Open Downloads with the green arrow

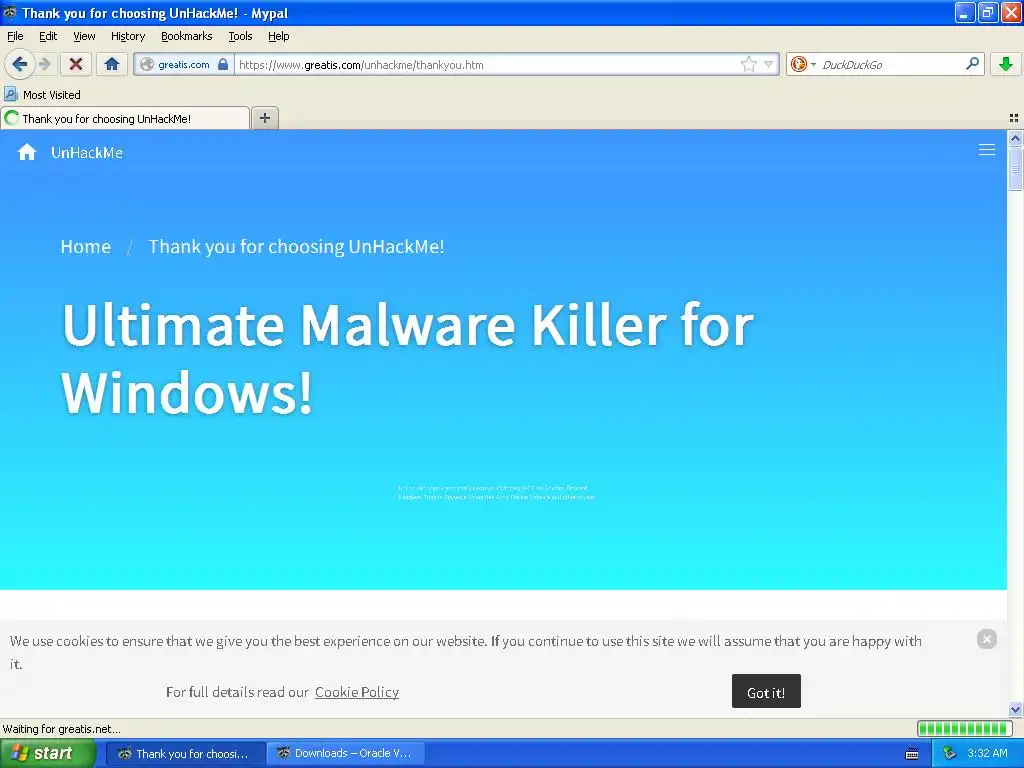click(1006, 64)
